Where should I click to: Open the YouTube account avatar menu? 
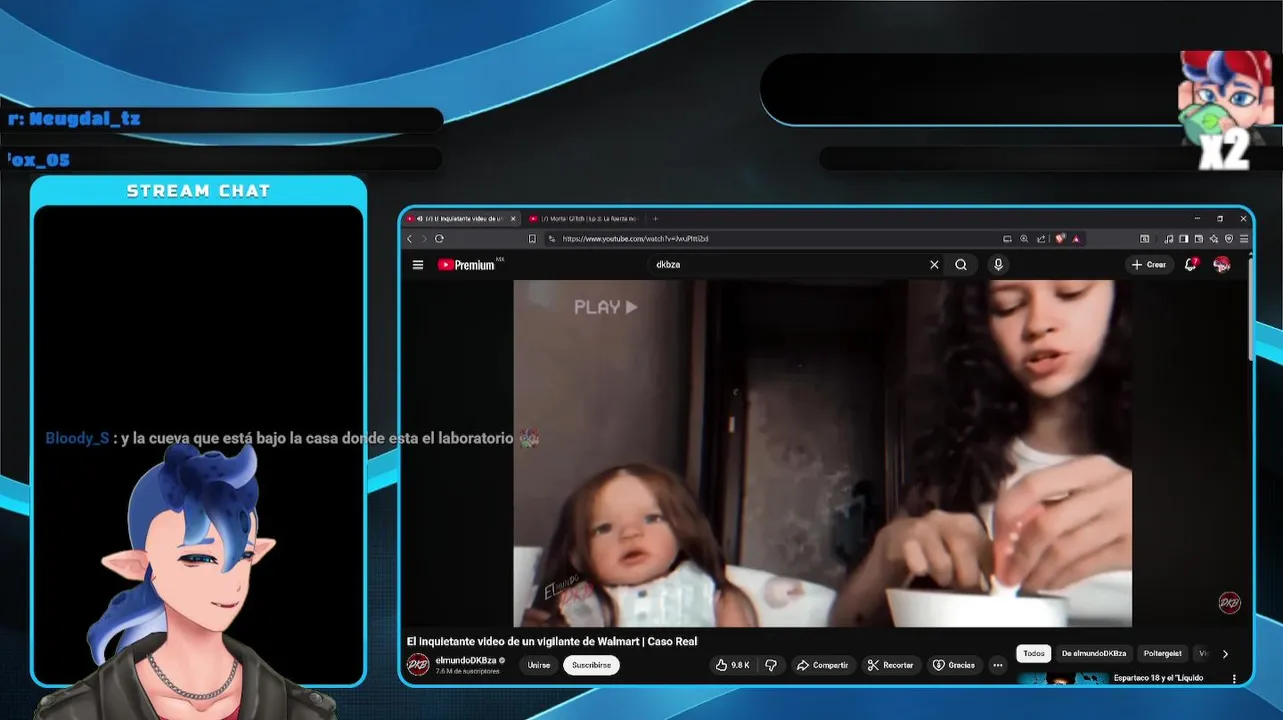[1221, 264]
